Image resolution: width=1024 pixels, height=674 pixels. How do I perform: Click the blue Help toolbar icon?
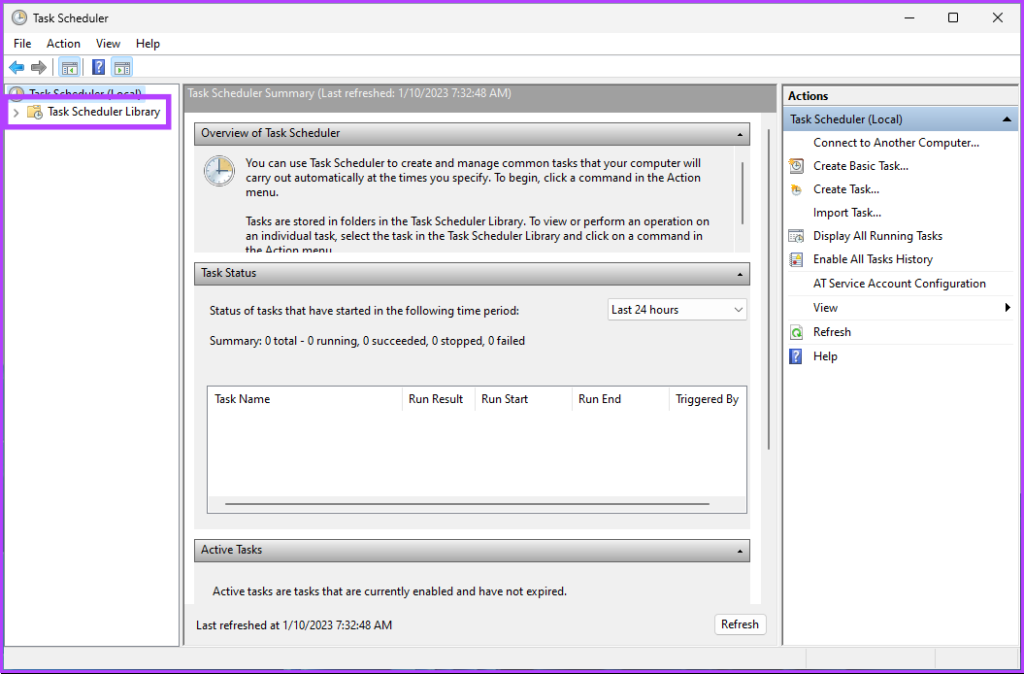[98, 67]
